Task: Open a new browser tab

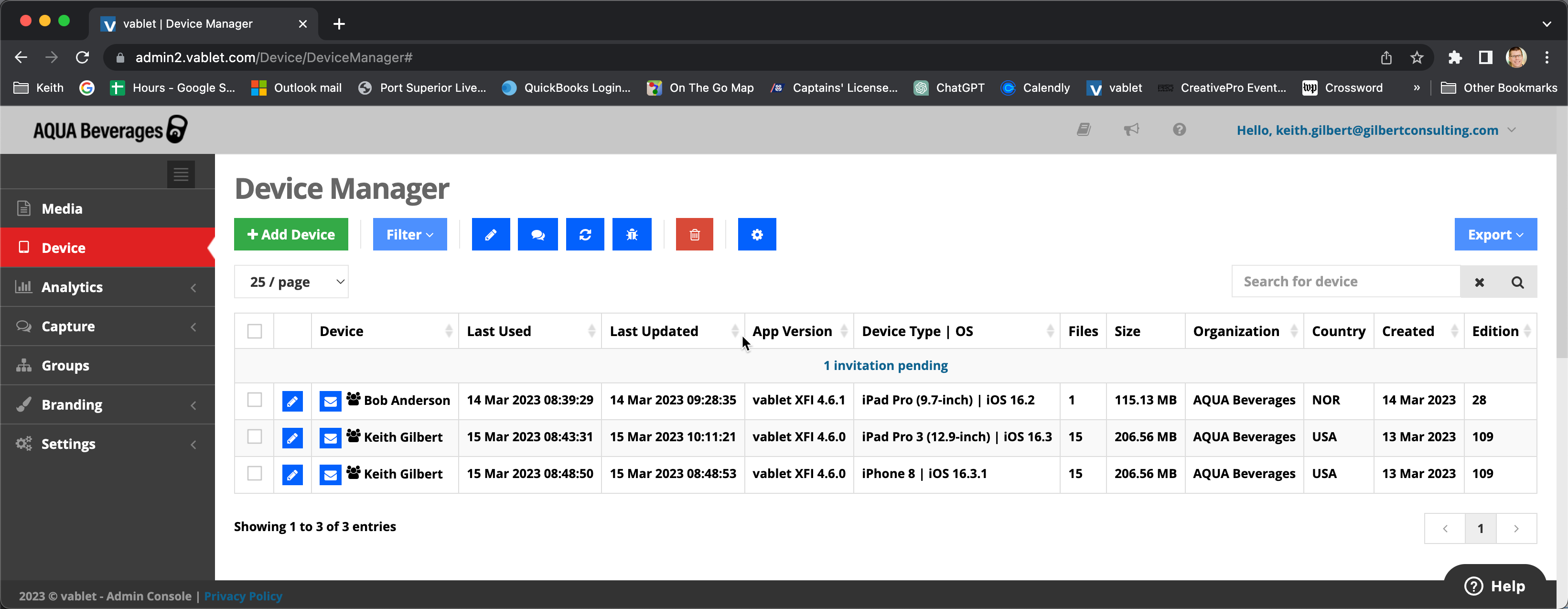Action: [339, 24]
